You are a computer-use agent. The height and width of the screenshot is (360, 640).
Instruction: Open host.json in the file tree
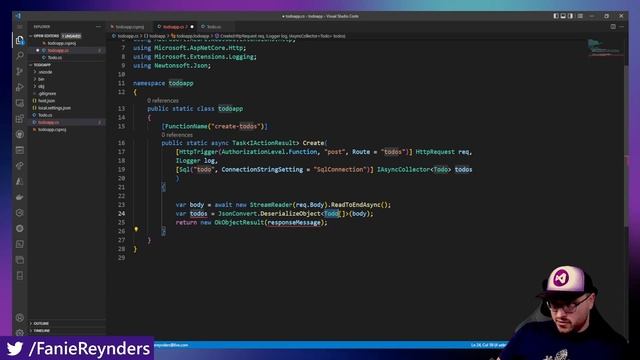(x=46, y=101)
